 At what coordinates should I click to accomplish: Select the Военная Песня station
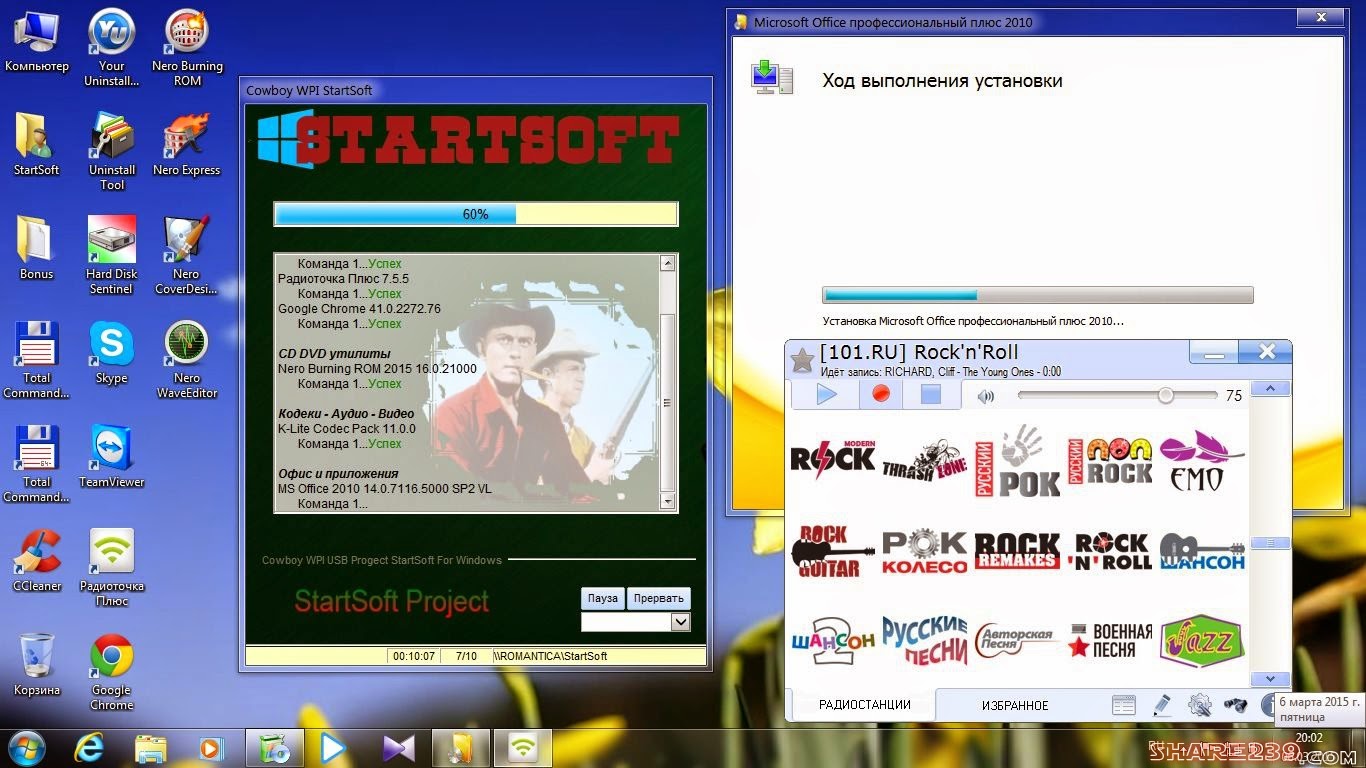click(1110, 641)
